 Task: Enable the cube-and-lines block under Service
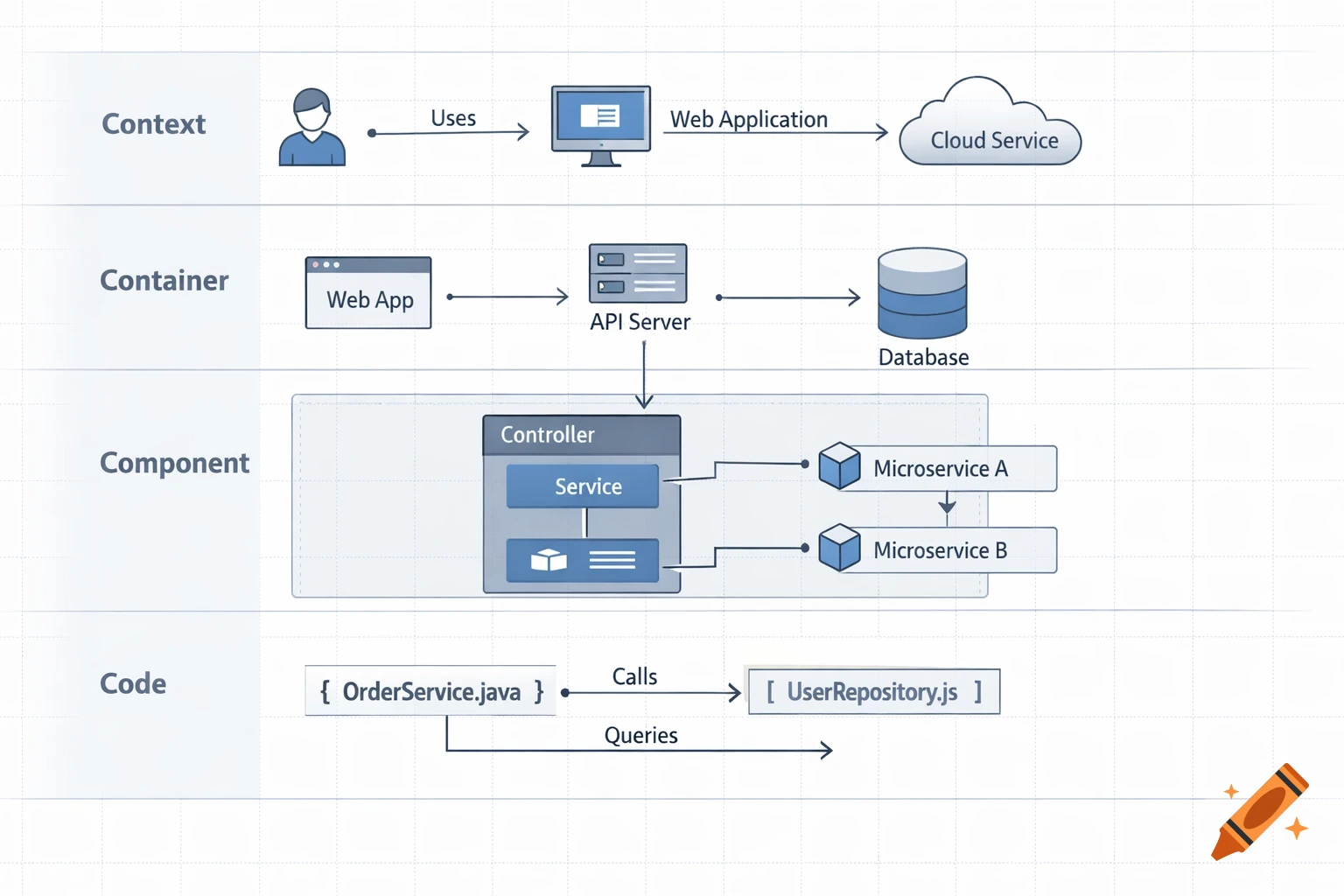581,560
